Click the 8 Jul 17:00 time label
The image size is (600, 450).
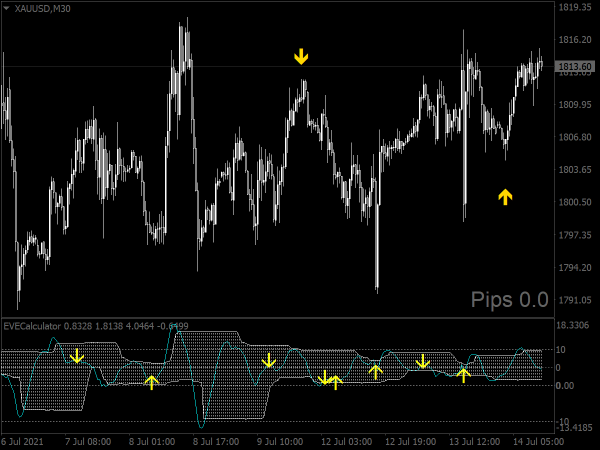click(x=216, y=442)
